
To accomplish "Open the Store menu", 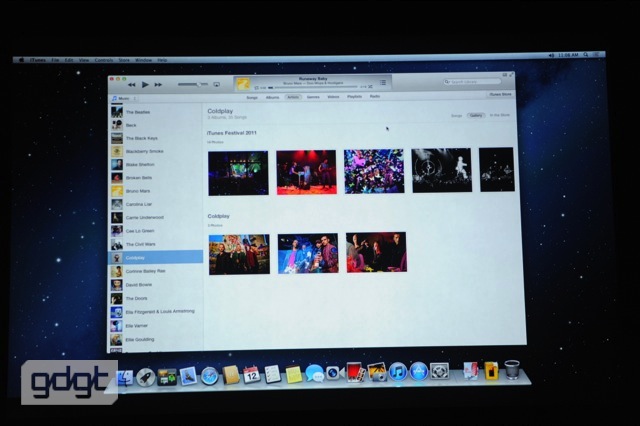I will pyautogui.click(x=124, y=60).
